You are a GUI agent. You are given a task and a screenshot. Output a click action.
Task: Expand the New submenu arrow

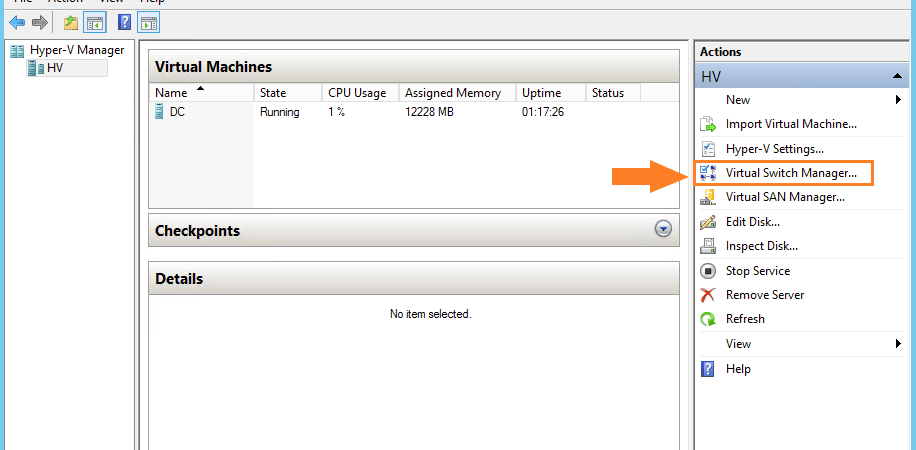click(898, 100)
